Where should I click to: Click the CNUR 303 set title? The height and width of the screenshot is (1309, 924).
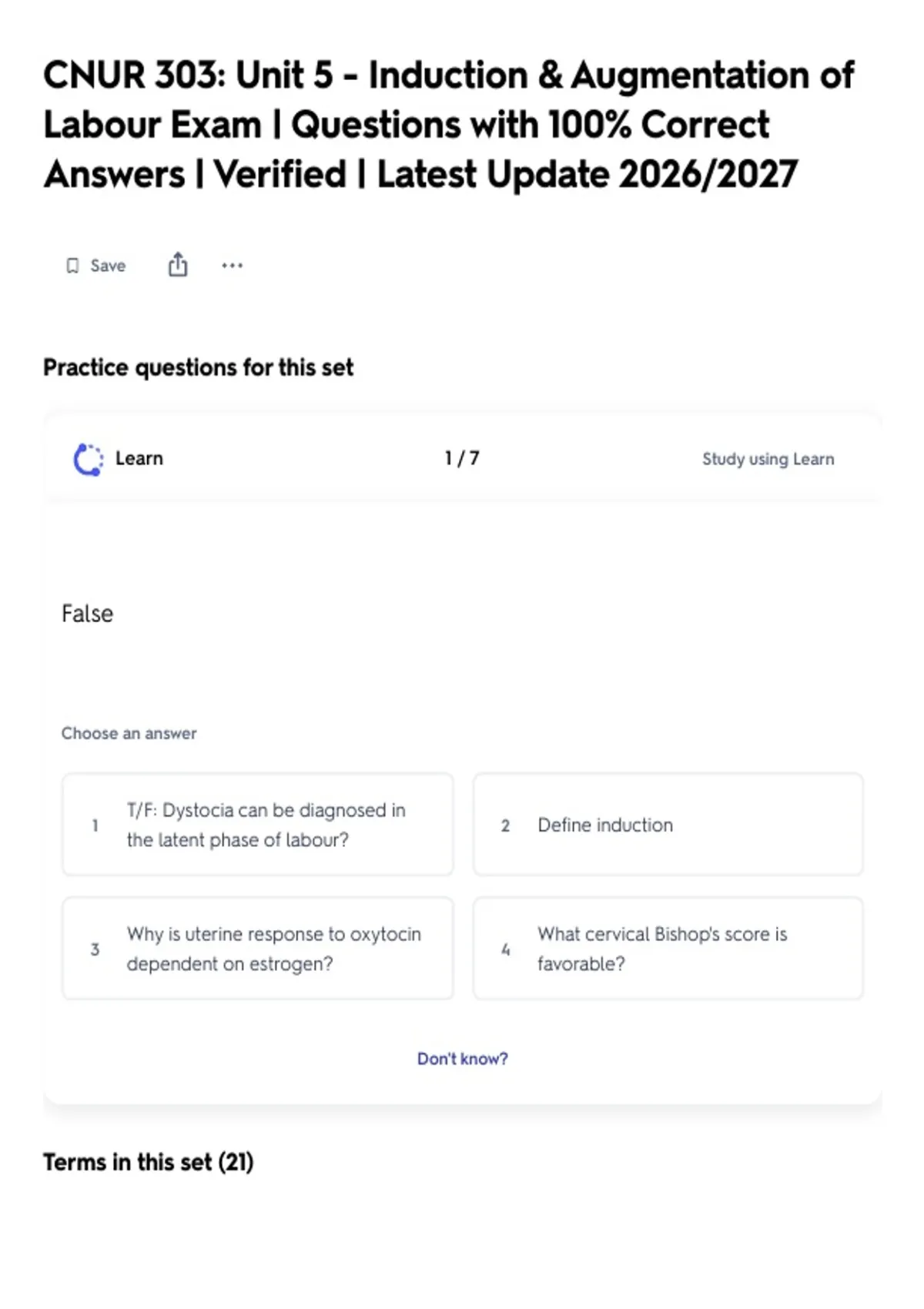pos(449,125)
